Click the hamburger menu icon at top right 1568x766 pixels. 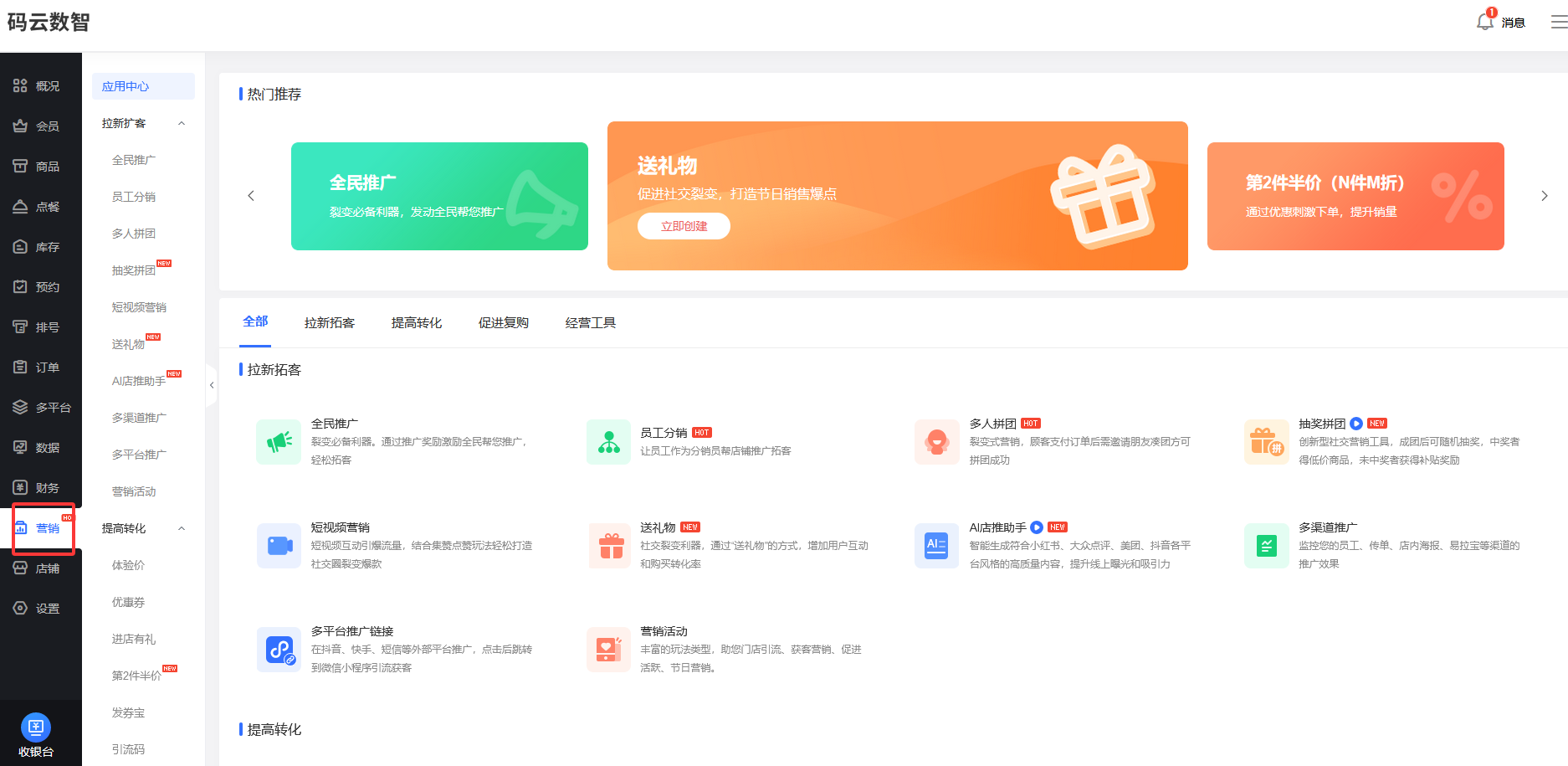(1558, 23)
